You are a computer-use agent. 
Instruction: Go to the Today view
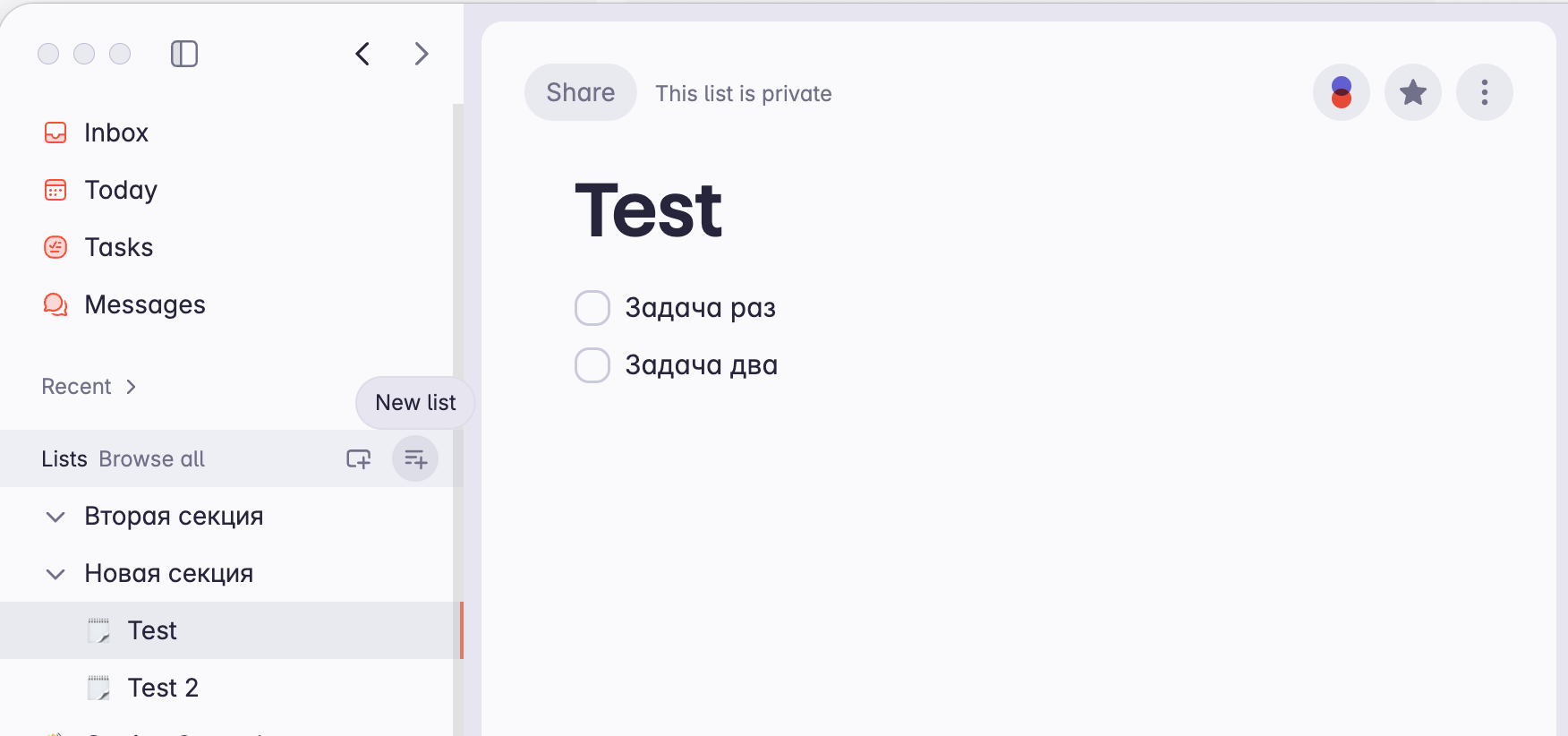(x=120, y=190)
